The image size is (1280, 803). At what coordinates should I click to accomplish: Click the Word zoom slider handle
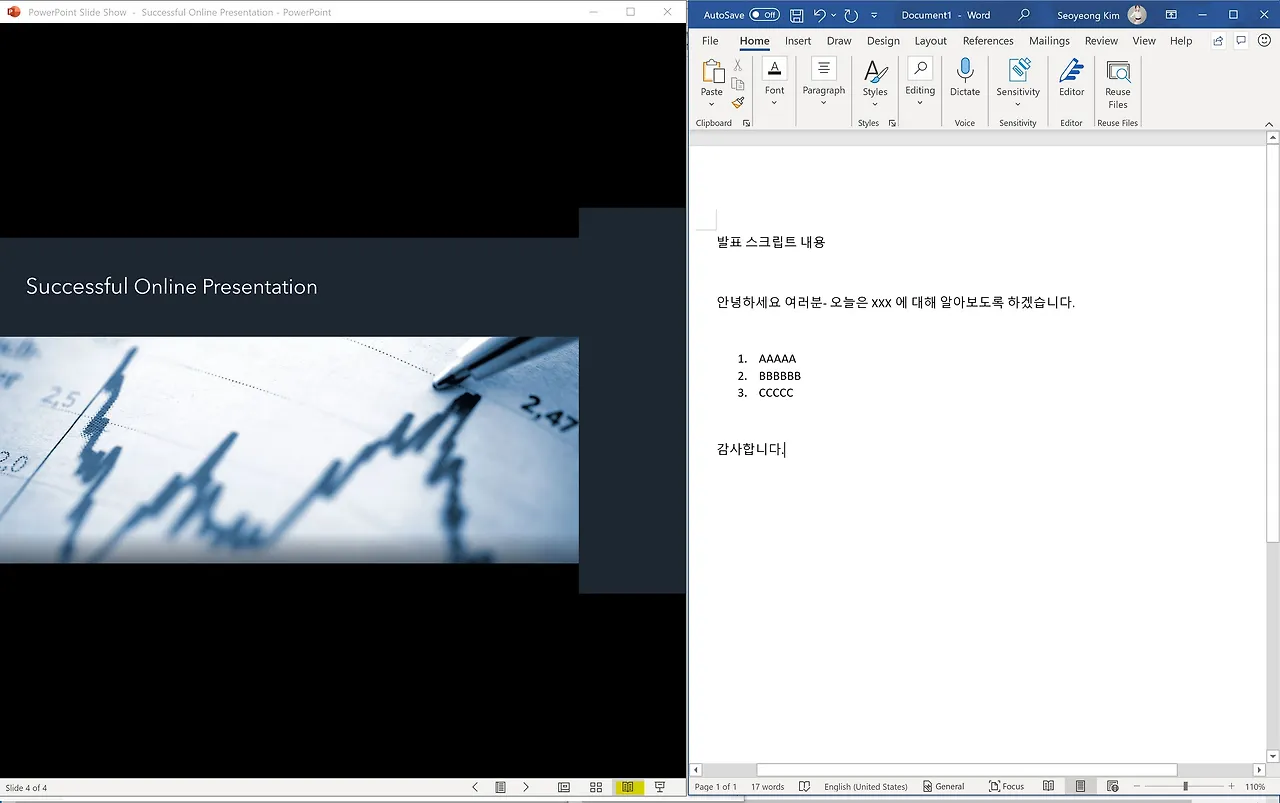pos(1185,787)
